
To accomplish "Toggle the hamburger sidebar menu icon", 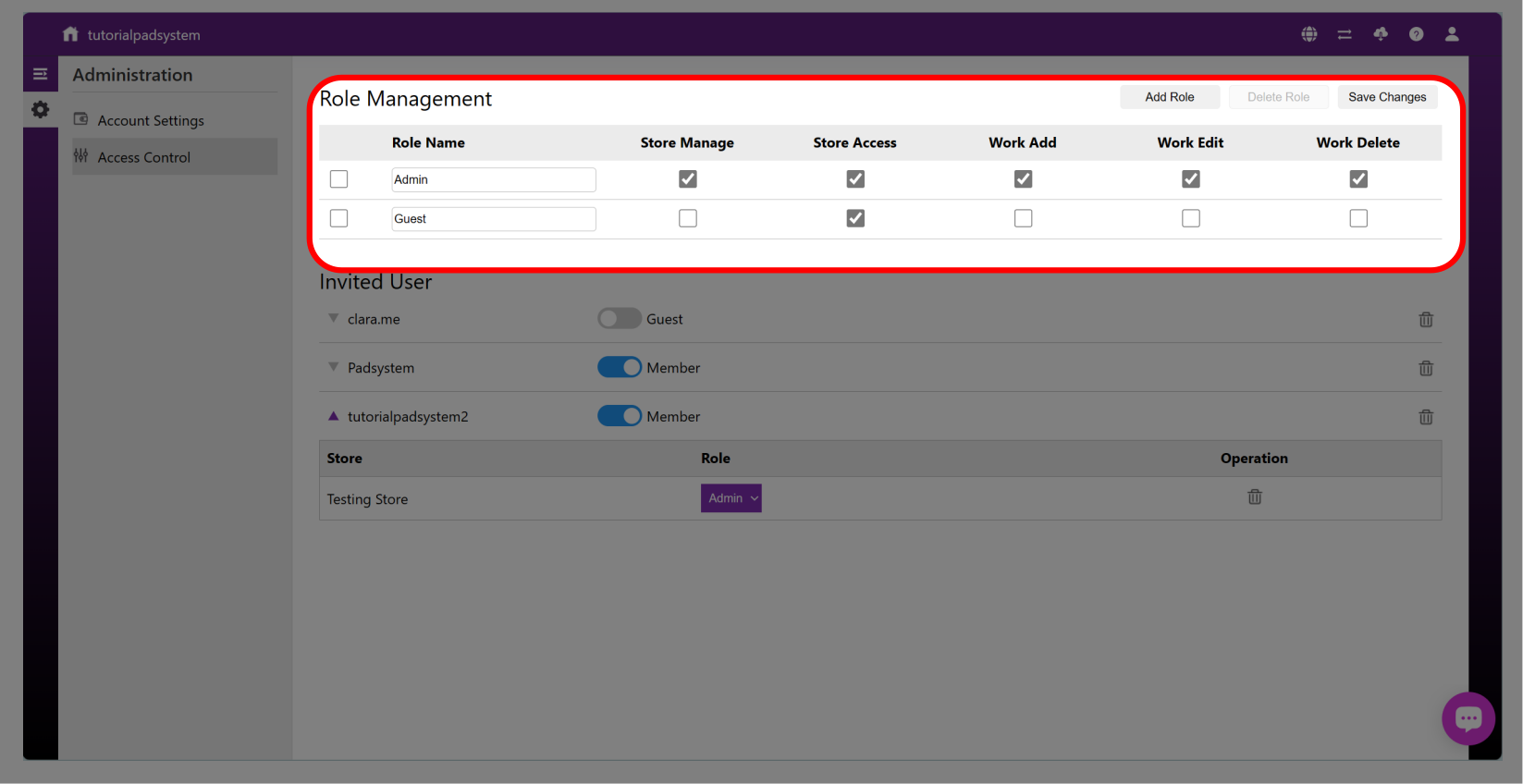I will [41, 74].
